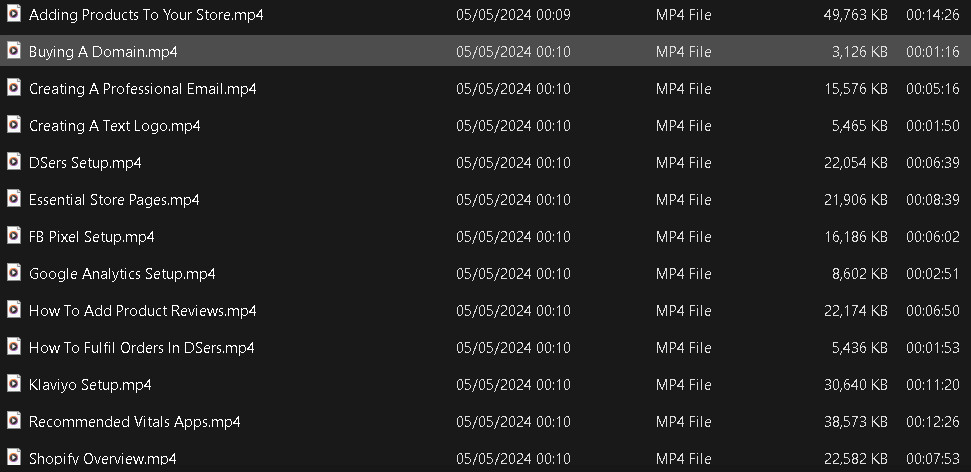Click the MP4 File type for DSers Setup.mp4
971x472 pixels.
[683, 162]
